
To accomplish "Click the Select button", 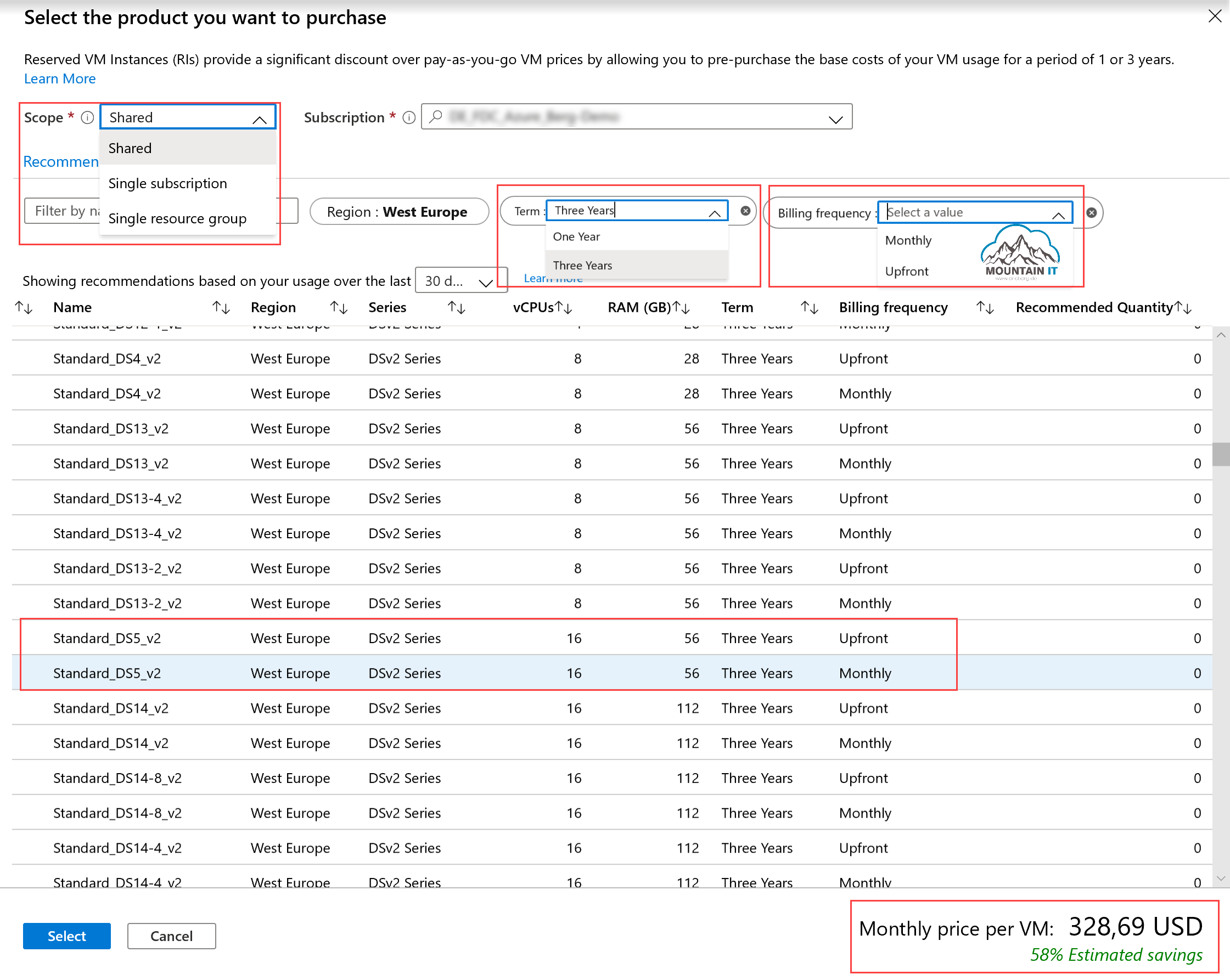I will click(x=66, y=936).
